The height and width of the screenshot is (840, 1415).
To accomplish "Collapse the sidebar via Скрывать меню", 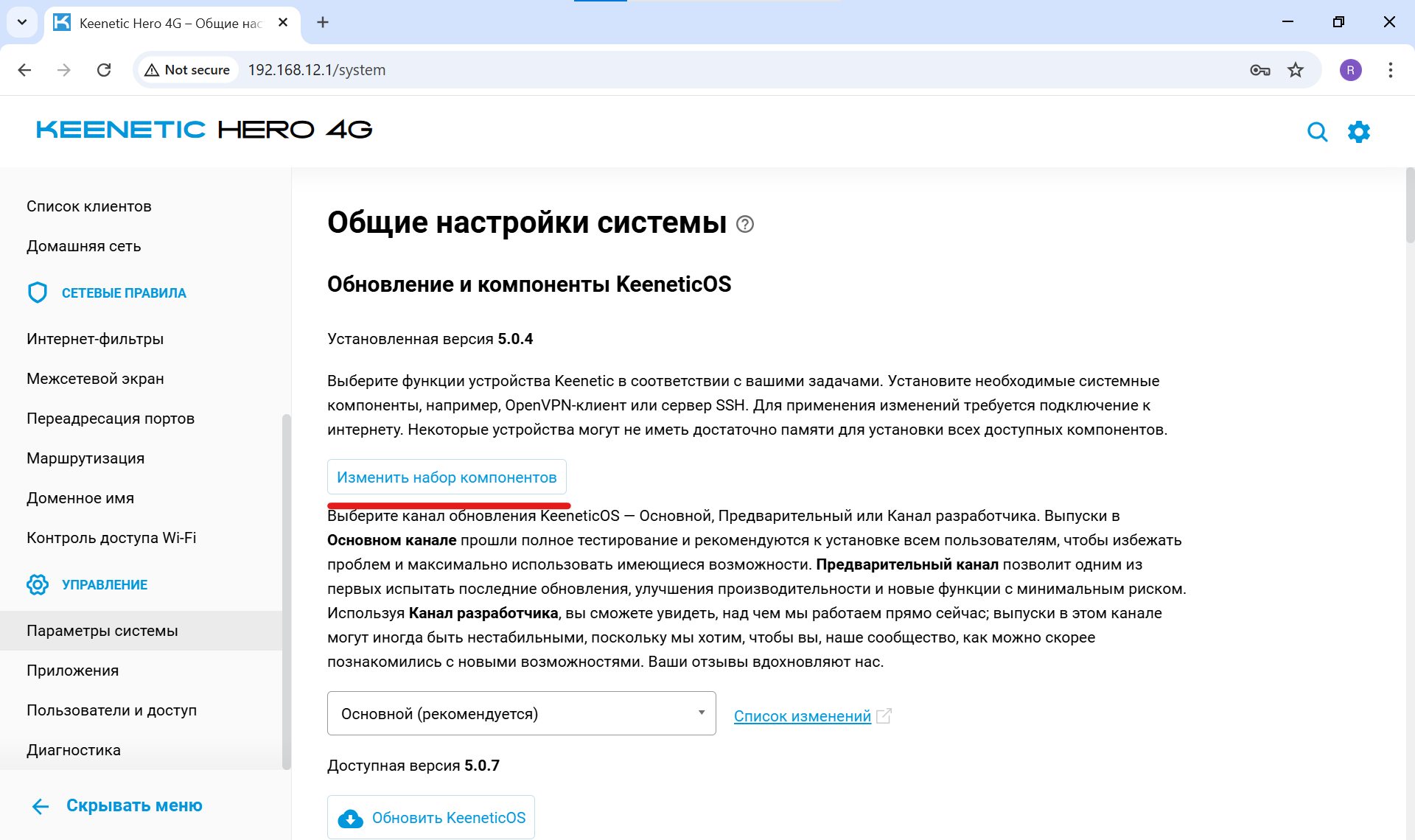I will click(134, 805).
